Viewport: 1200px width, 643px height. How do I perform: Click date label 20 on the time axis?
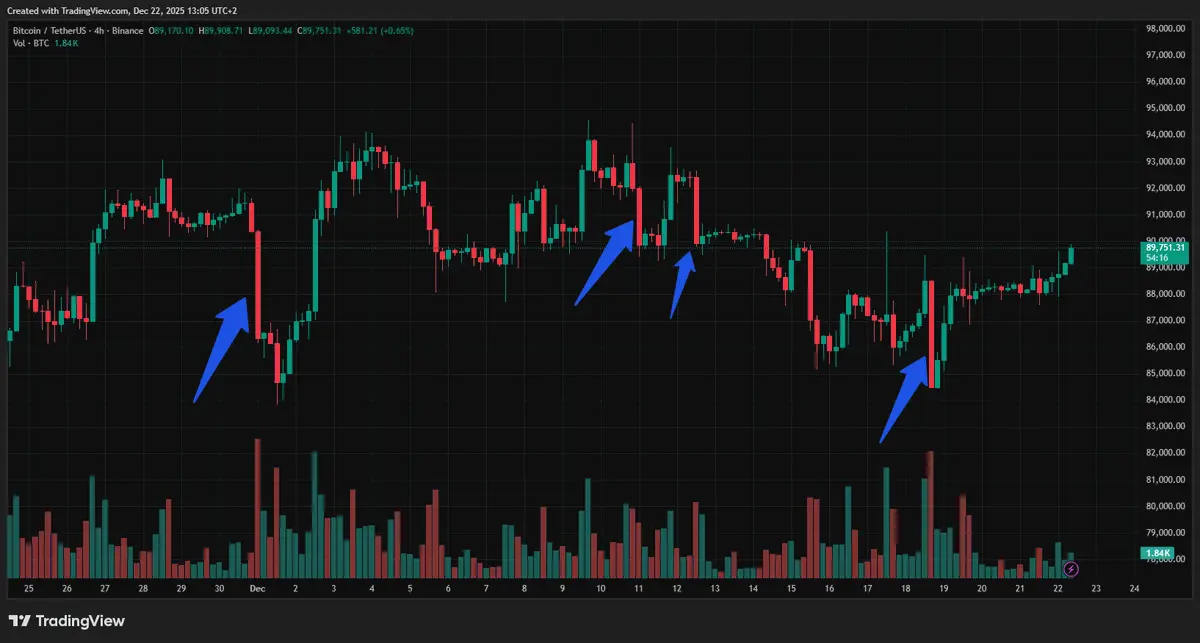click(982, 589)
